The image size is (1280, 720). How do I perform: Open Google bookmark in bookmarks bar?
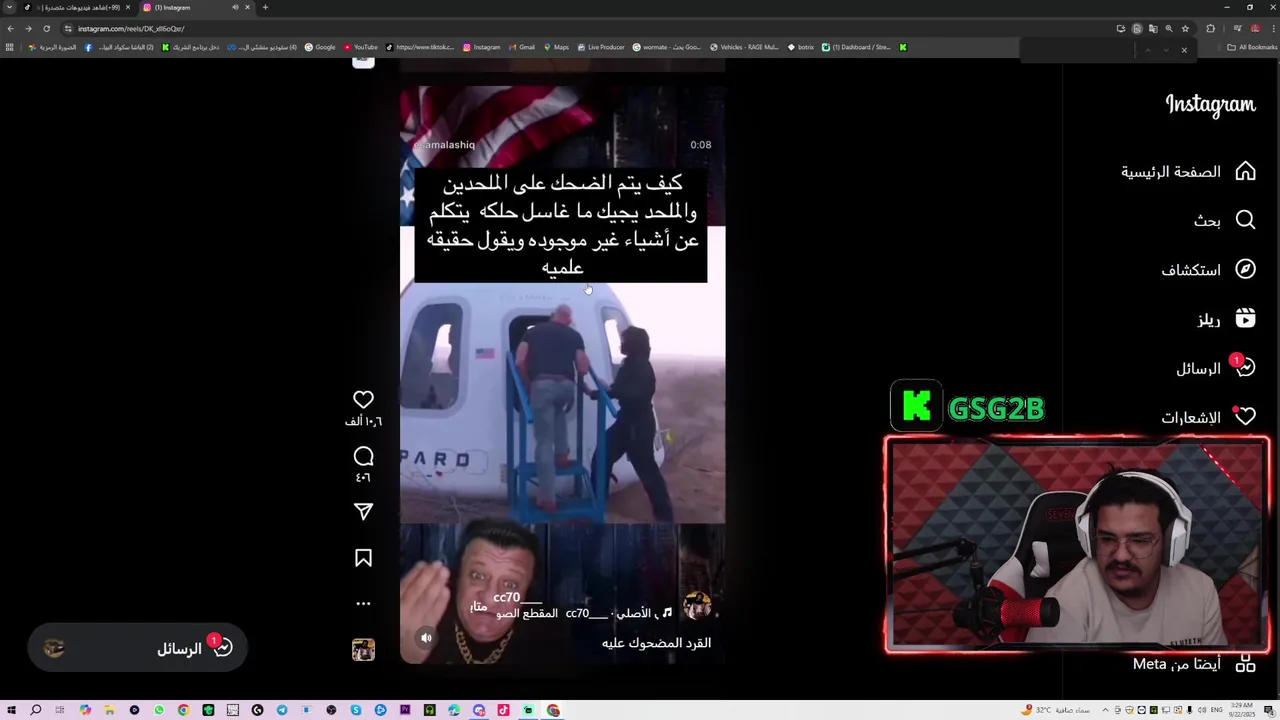320,47
